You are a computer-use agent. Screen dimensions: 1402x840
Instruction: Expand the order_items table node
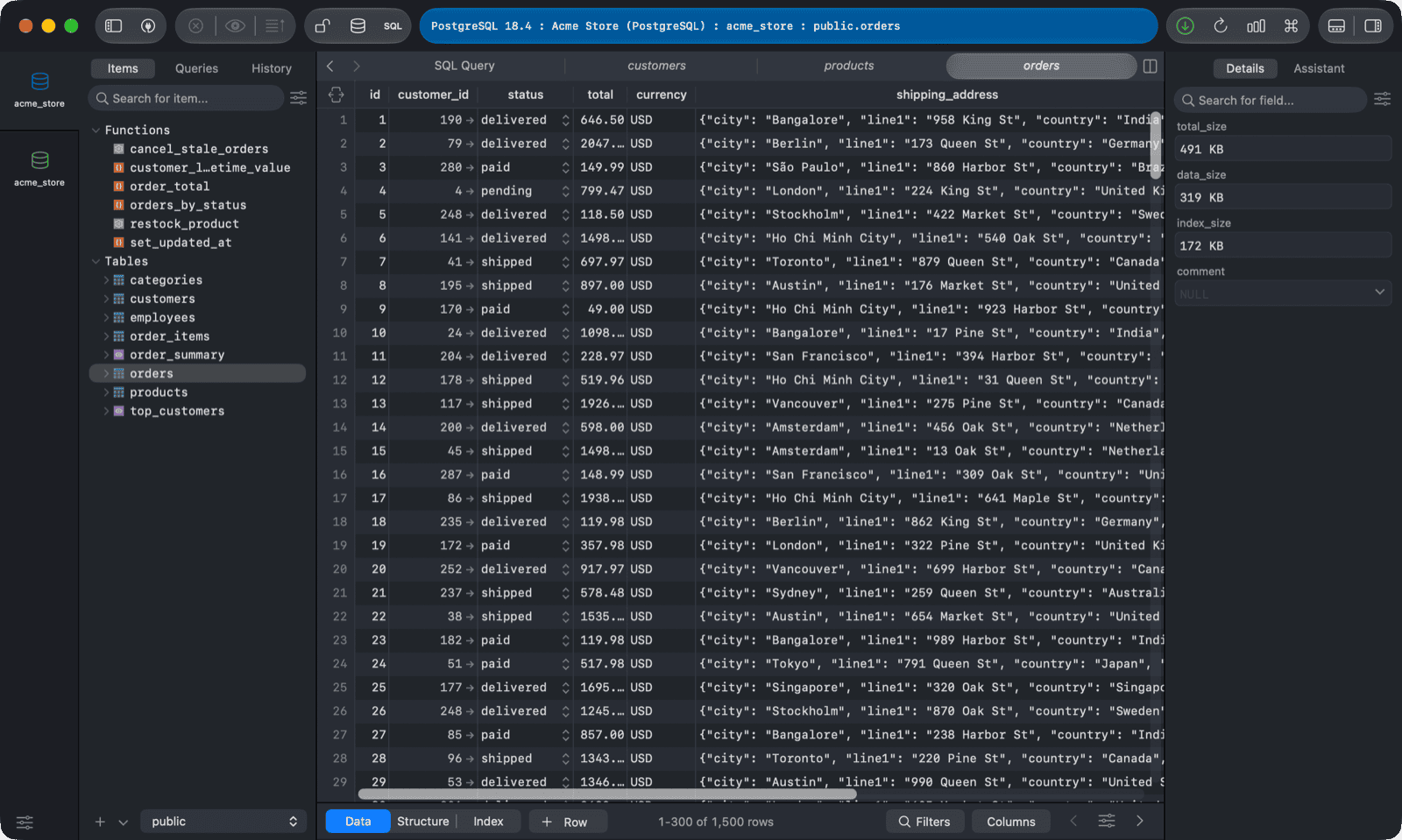[107, 336]
